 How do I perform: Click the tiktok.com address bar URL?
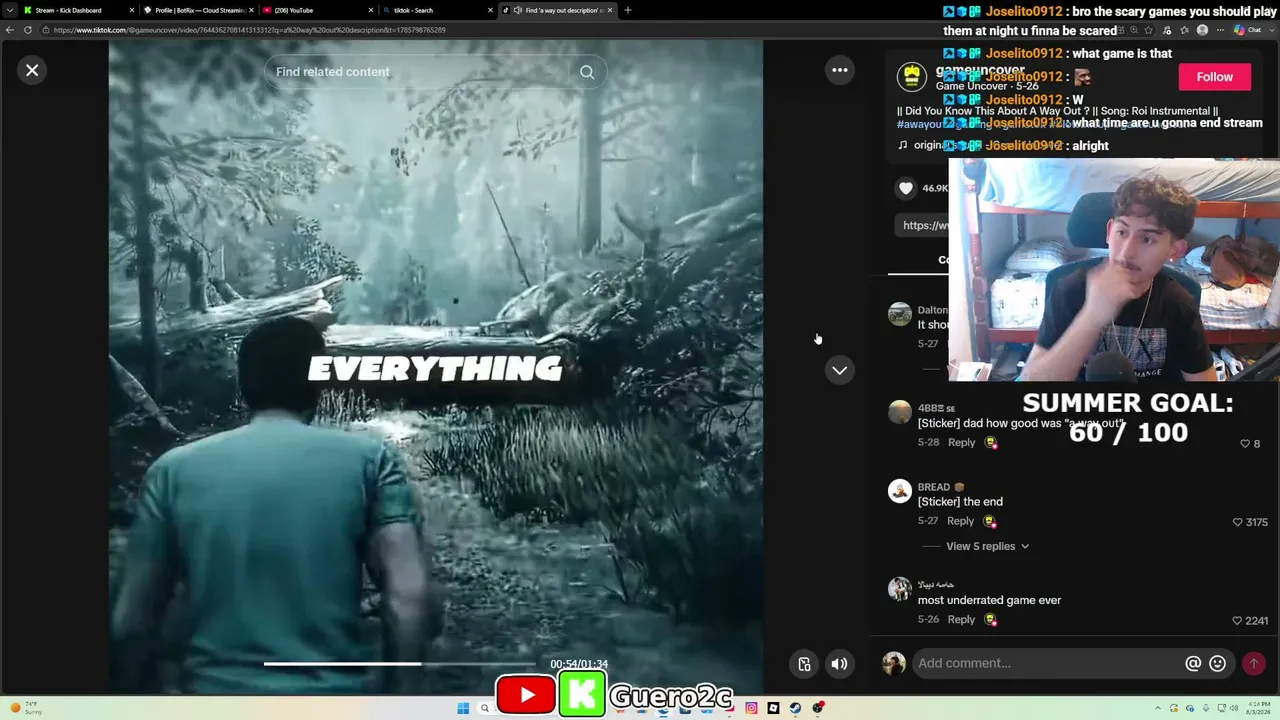tap(249, 30)
